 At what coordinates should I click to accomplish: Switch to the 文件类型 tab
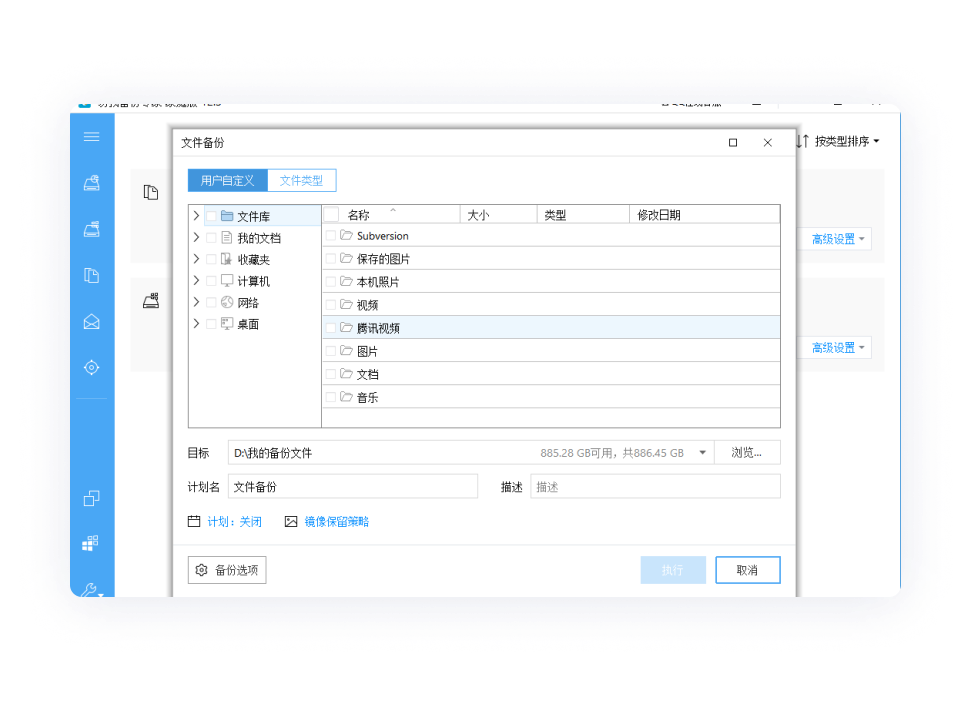[x=301, y=181]
